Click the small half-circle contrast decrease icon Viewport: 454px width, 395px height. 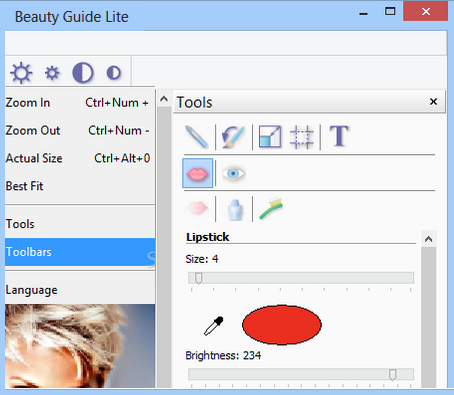point(114,73)
